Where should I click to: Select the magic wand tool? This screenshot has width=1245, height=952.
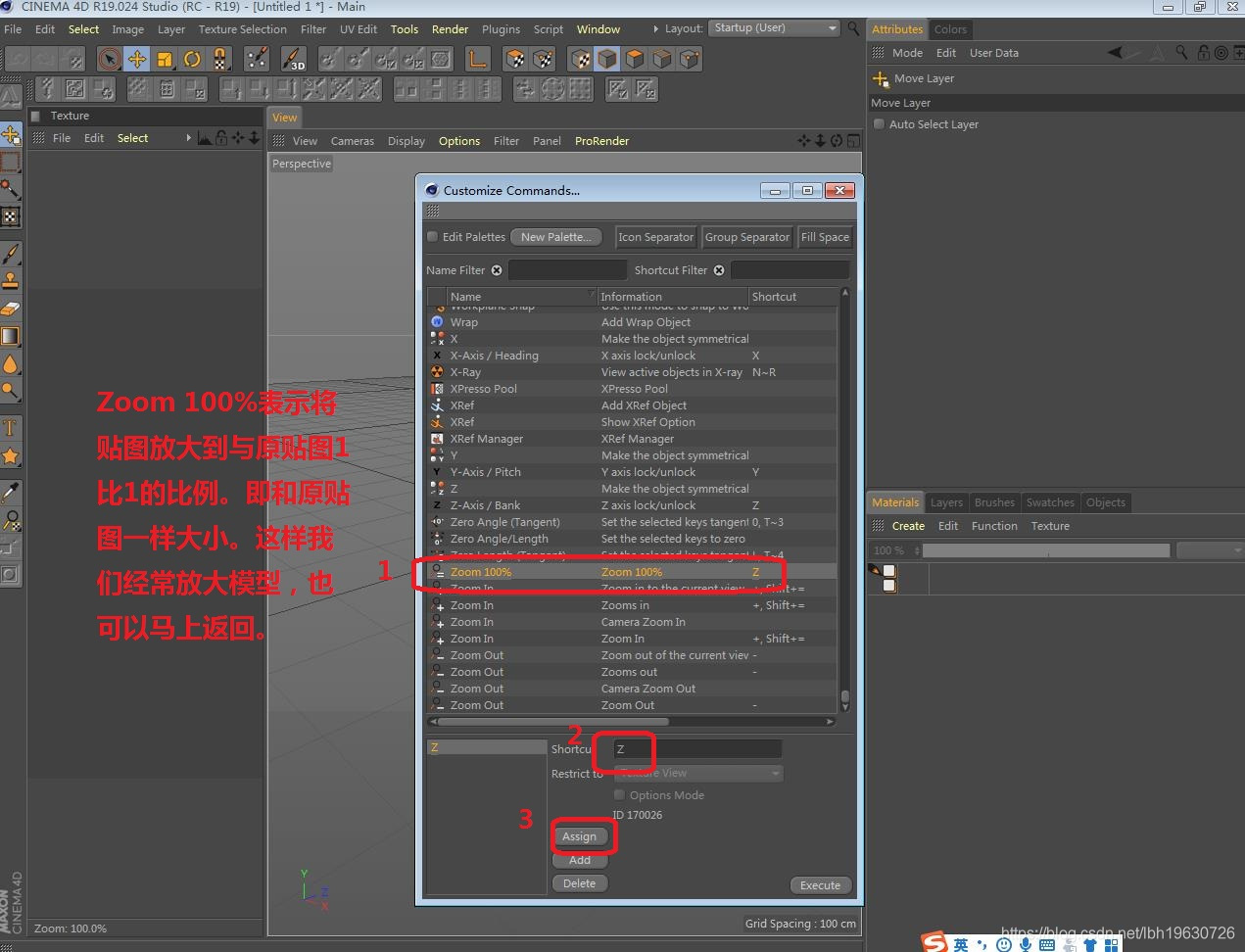tap(11, 188)
